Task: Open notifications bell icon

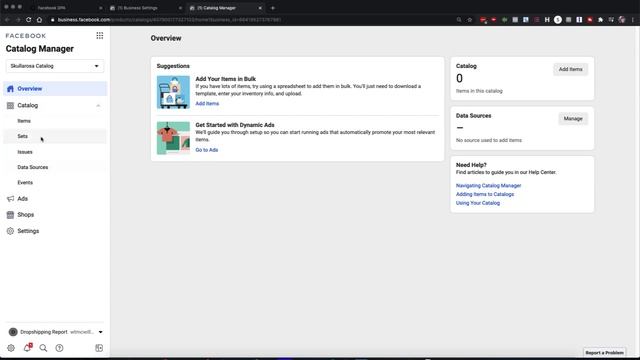Action: [x=27, y=348]
